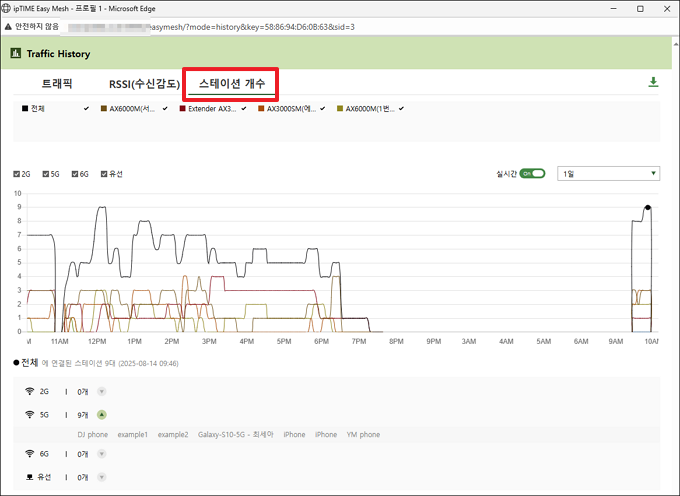
Task: Click the black 전체 legend color swatch
Action: click(x=24, y=107)
